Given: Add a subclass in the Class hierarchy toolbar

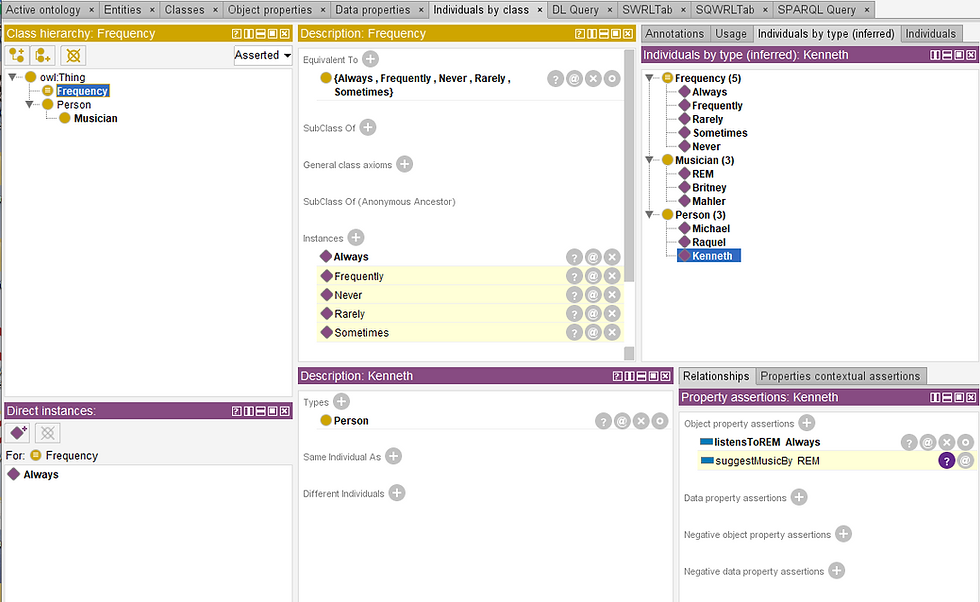Looking at the screenshot, I should [17, 56].
